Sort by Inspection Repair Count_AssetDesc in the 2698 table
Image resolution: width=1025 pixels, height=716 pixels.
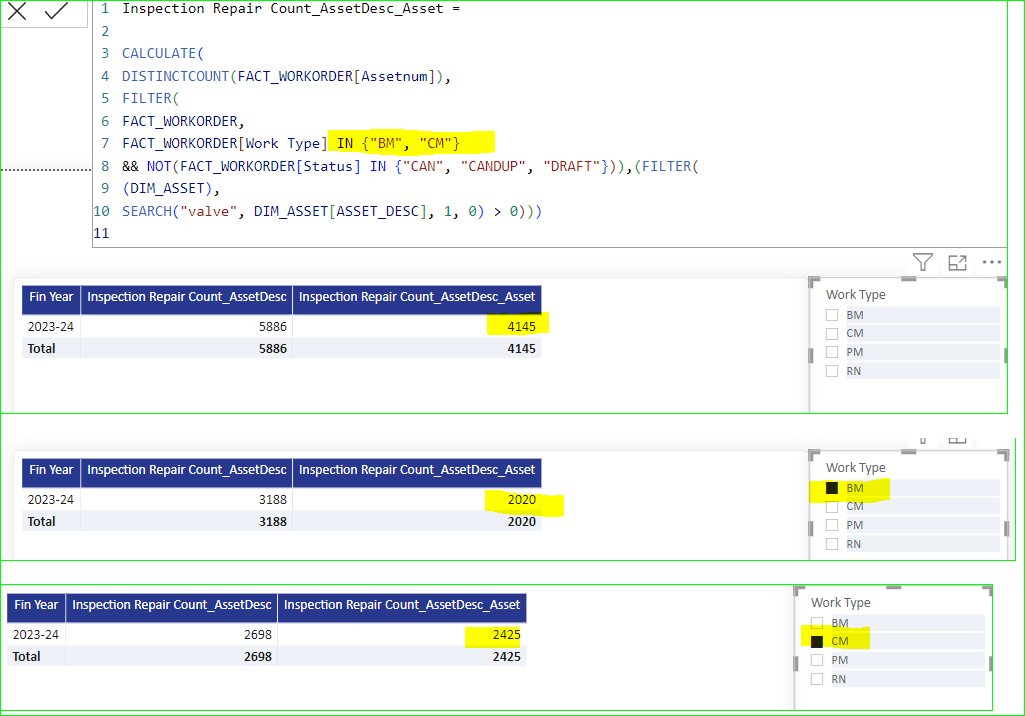point(171,605)
